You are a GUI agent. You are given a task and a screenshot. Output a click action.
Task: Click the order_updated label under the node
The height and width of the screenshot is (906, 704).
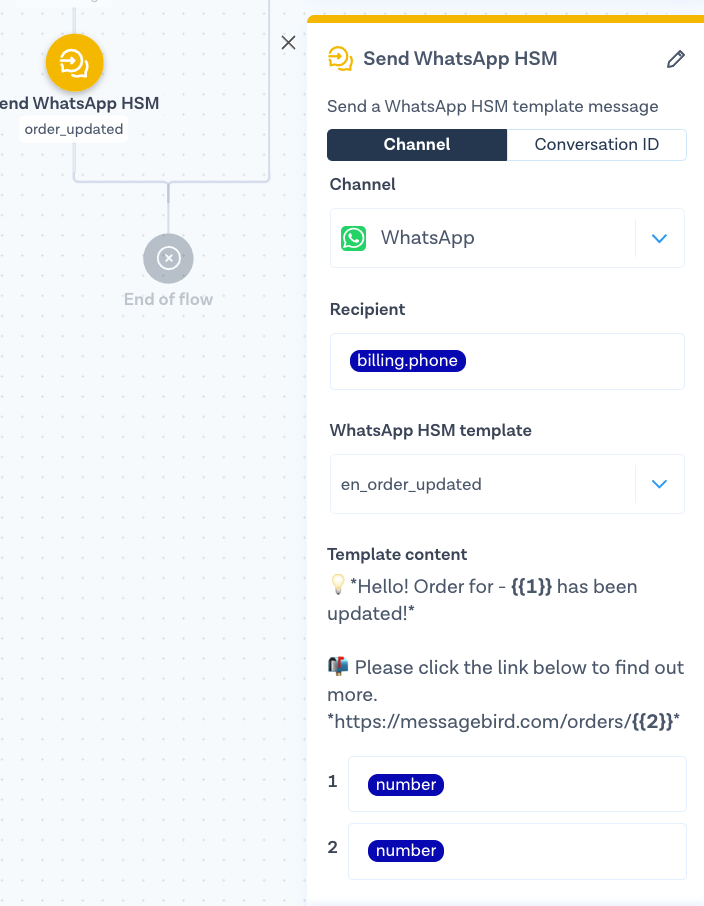[74, 129]
